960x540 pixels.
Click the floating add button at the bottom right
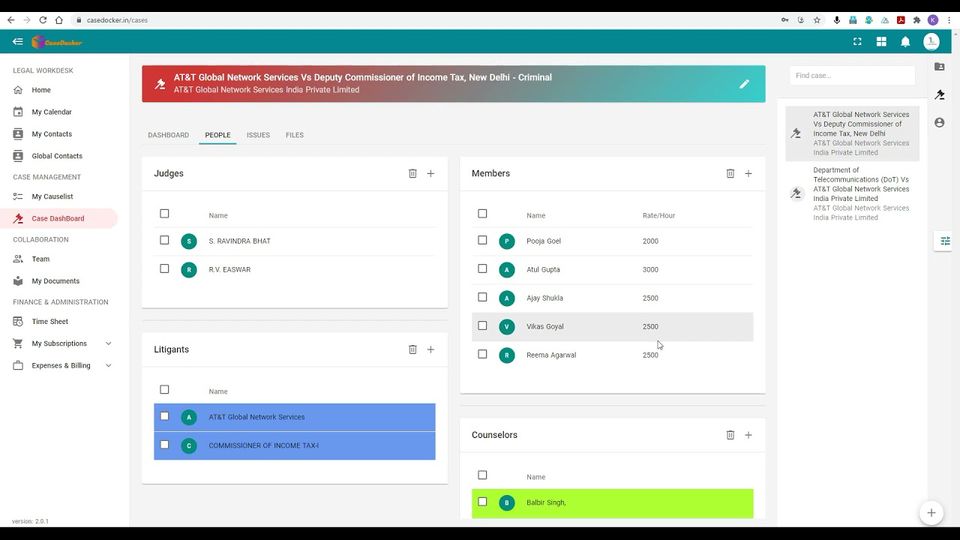coord(931,512)
